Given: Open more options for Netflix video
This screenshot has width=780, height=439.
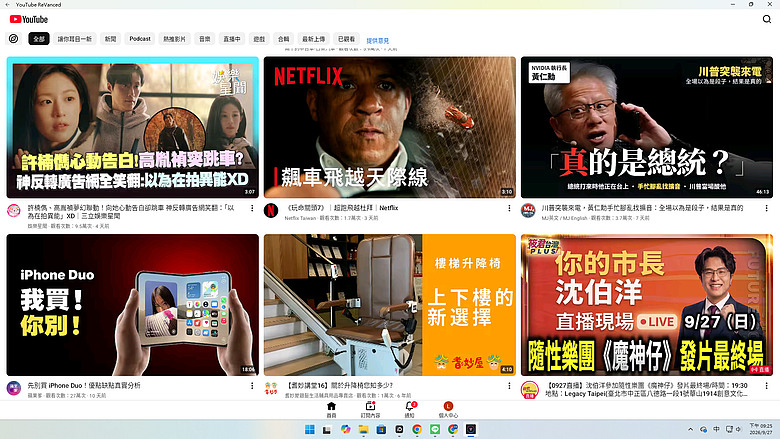Looking at the screenshot, I should (x=509, y=208).
